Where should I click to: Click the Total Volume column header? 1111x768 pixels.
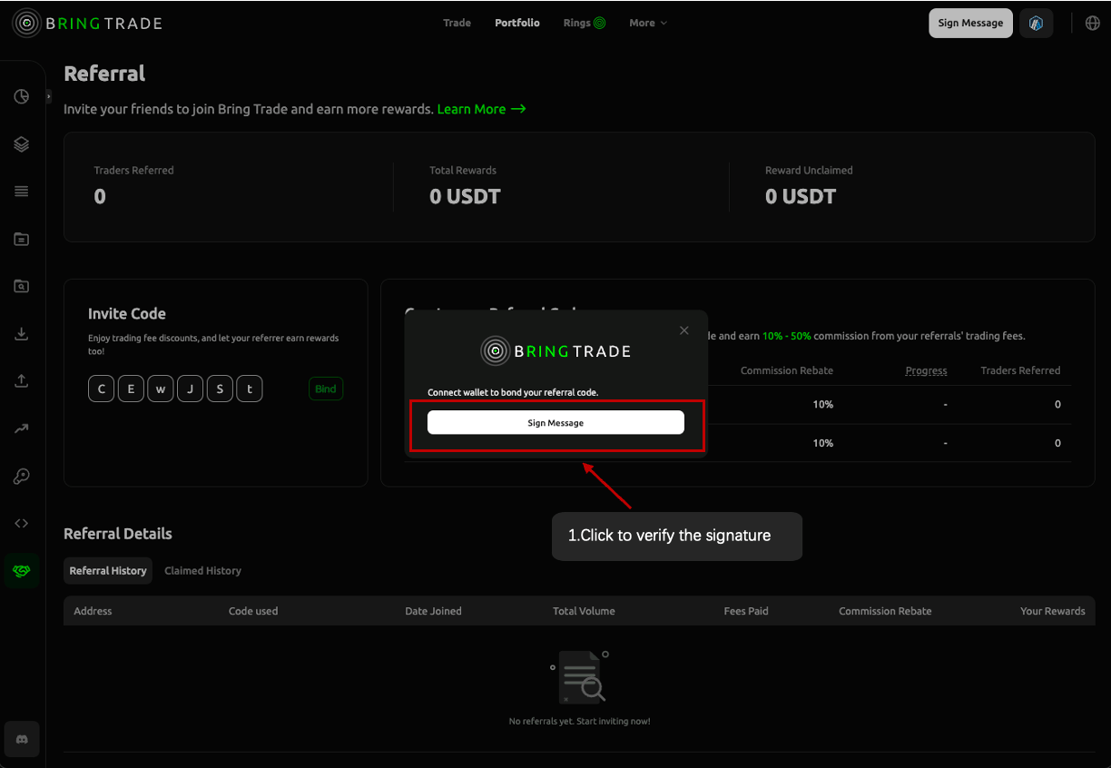pyautogui.click(x=584, y=611)
